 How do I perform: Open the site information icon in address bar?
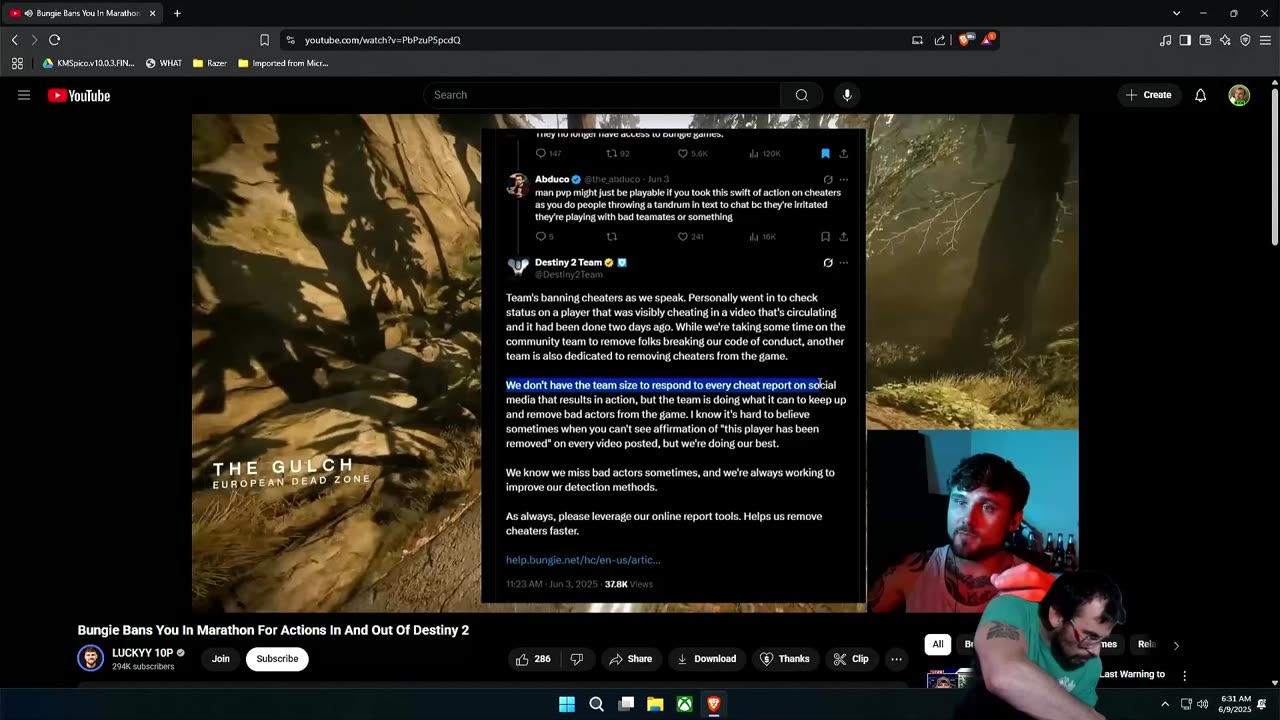click(290, 40)
